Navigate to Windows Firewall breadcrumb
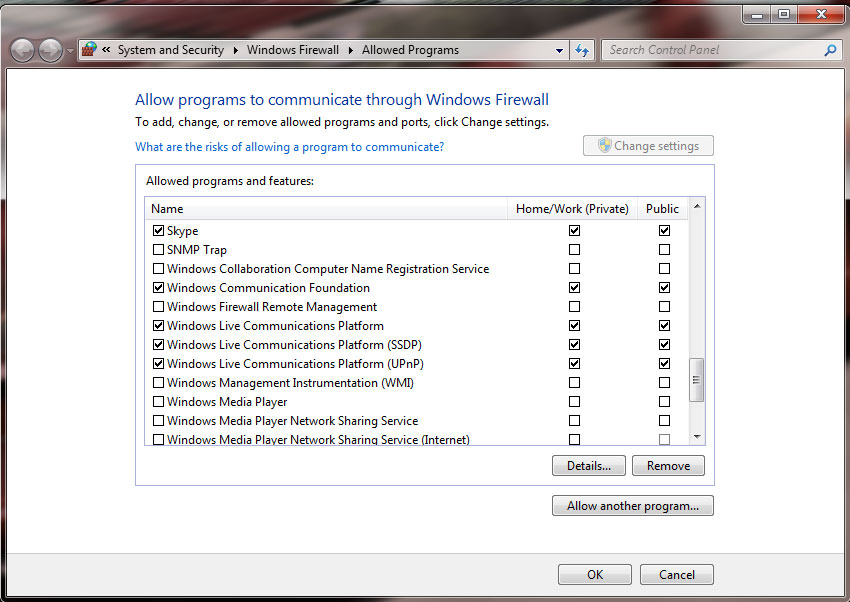 coord(292,50)
